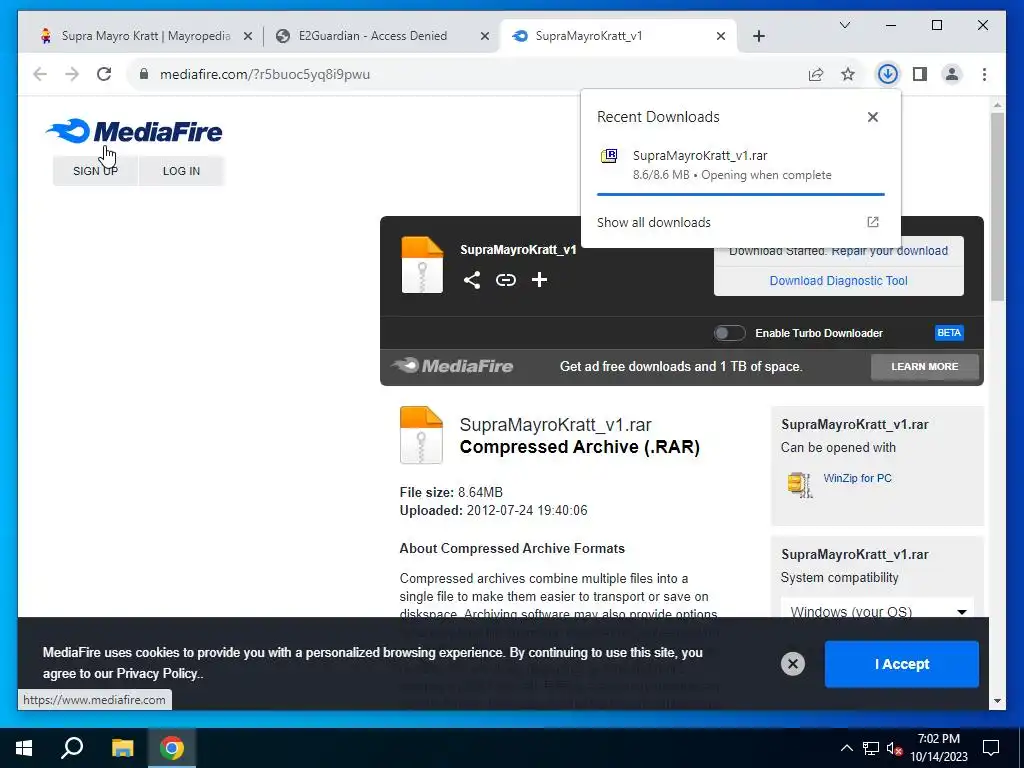Click the download progress bar
The width and height of the screenshot is (1024, 768).
click(741, 194)
